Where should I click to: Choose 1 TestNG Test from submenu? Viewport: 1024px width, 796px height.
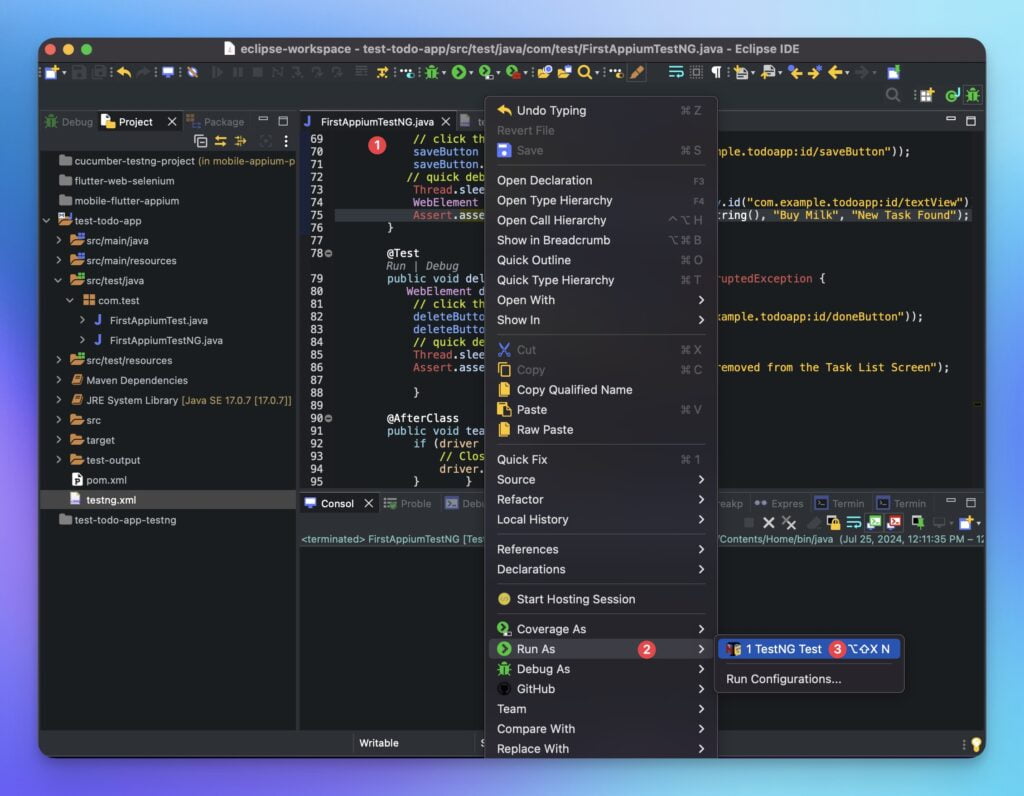(808, 648)
